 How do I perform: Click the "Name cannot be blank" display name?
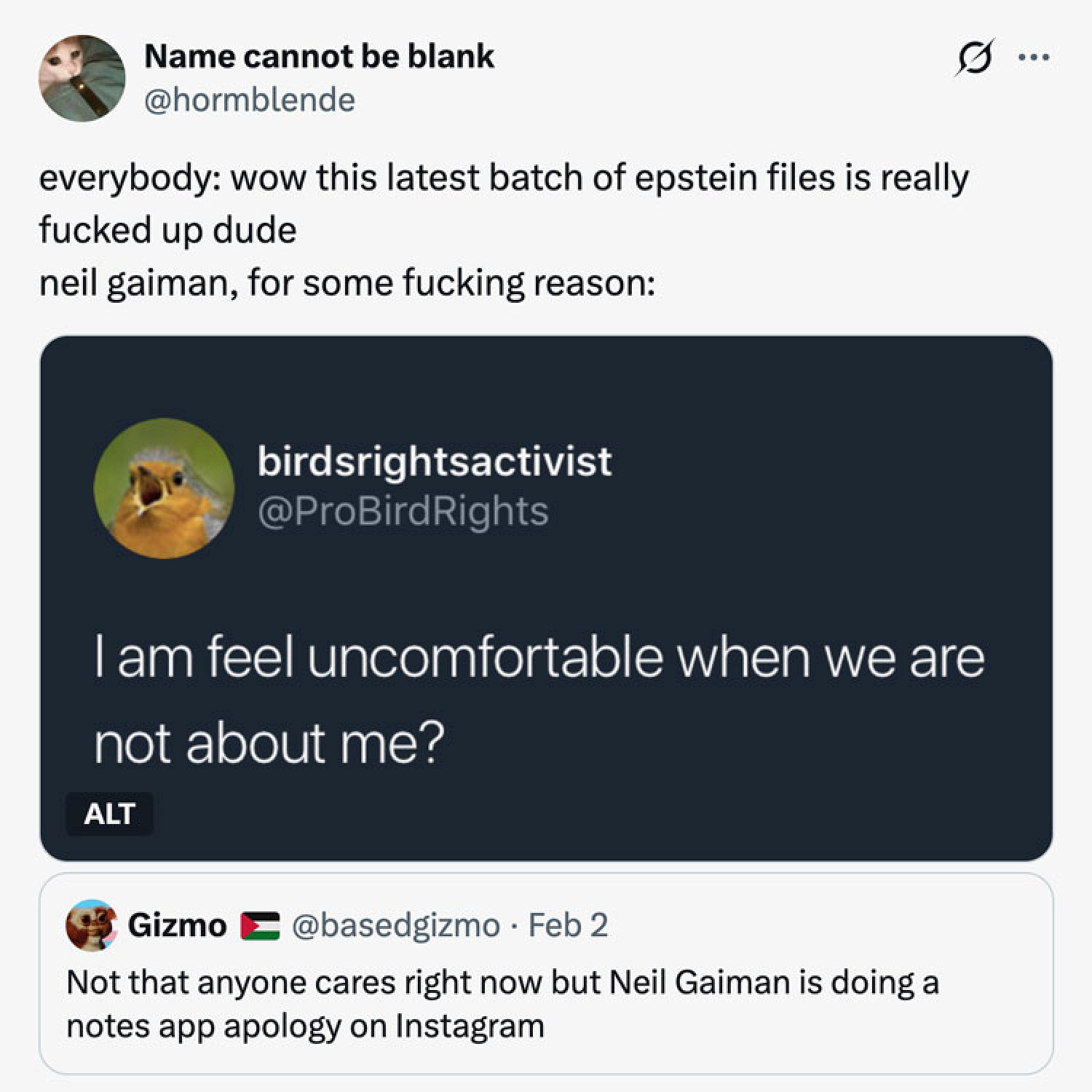pos(319,56)
